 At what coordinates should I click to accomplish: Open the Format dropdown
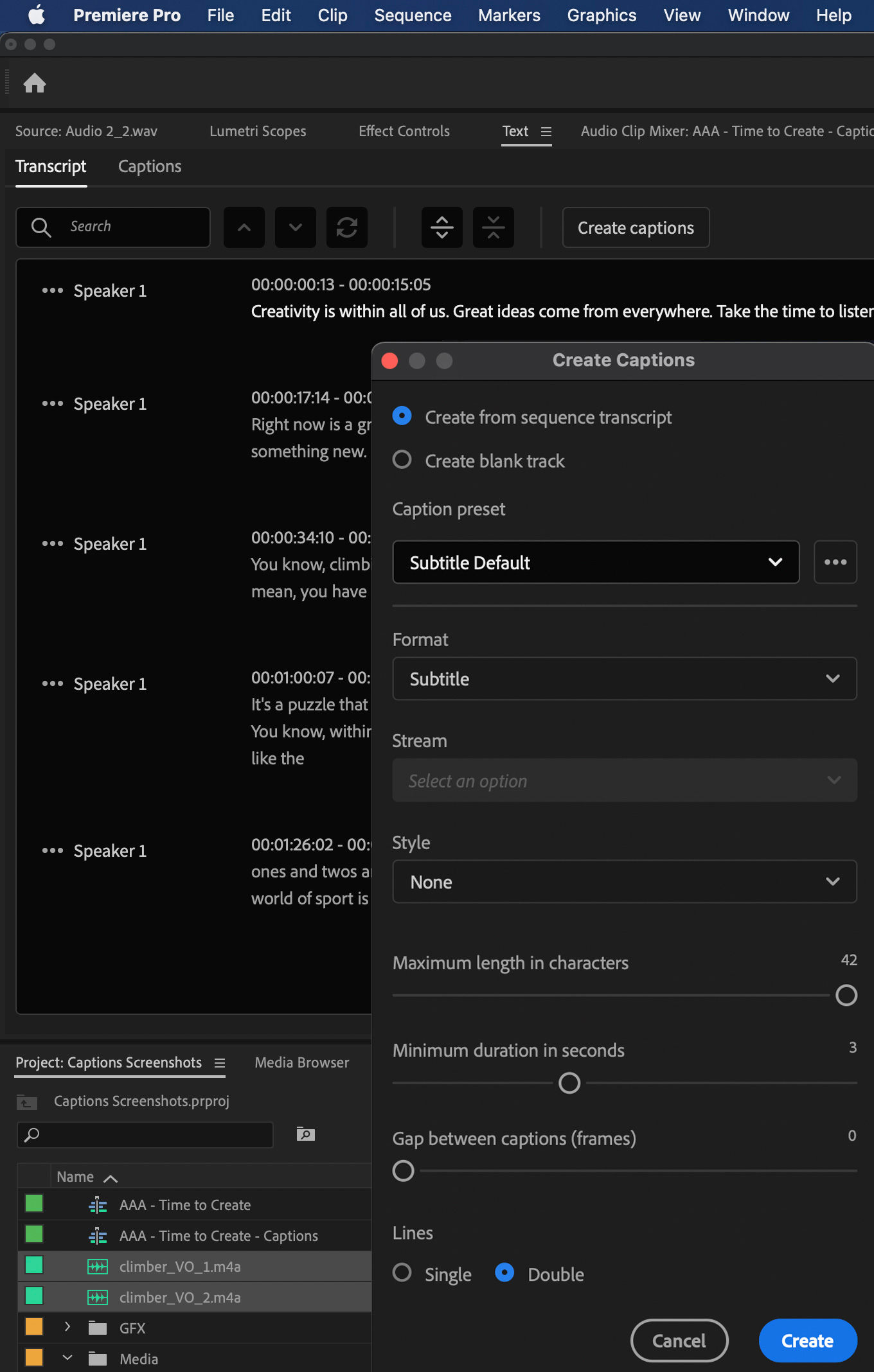pyautogui.click(x=624, y=678)
